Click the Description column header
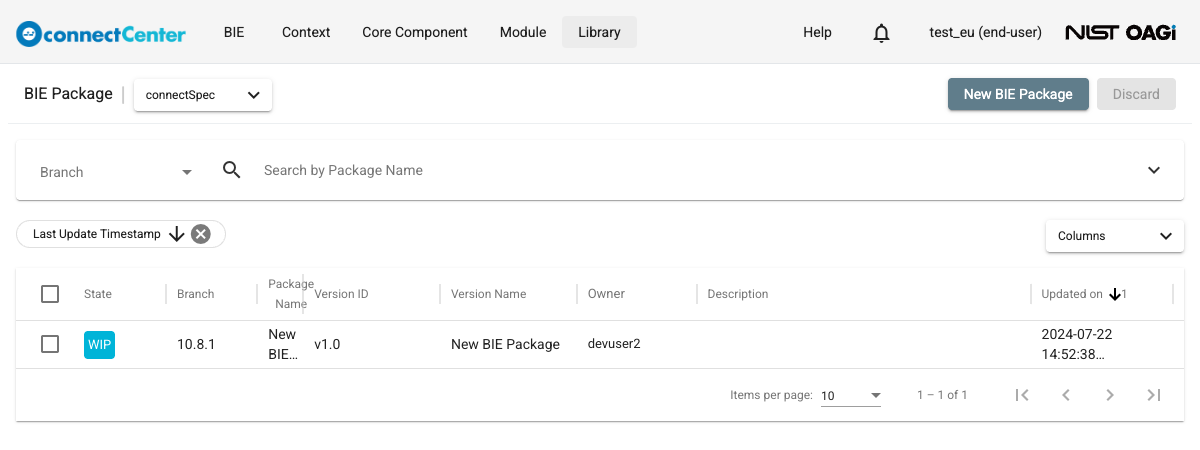The width and height of the screenshot is (1200, 450). click(738, 294)
